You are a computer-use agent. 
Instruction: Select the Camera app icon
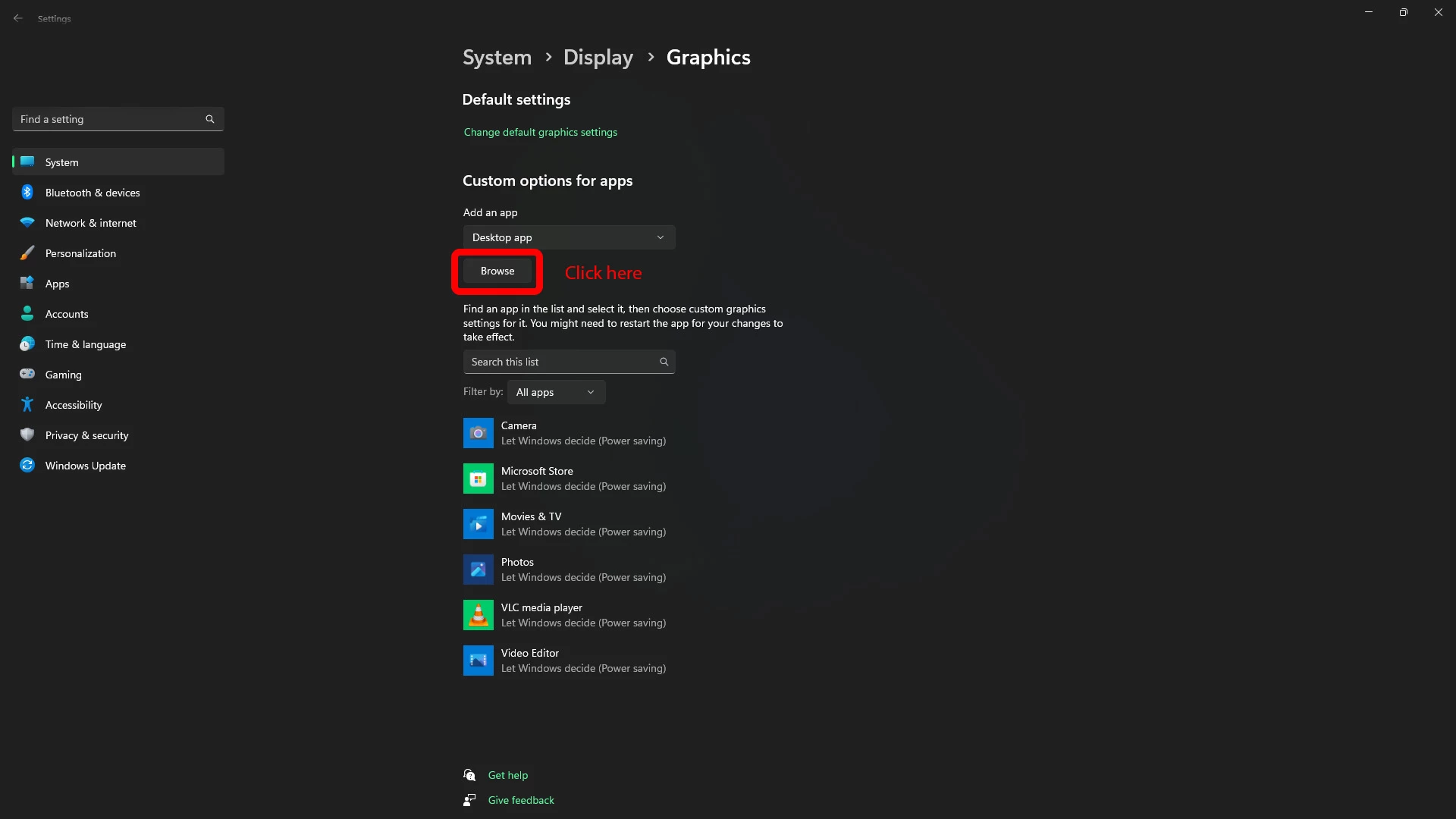[x=478, y=433]
